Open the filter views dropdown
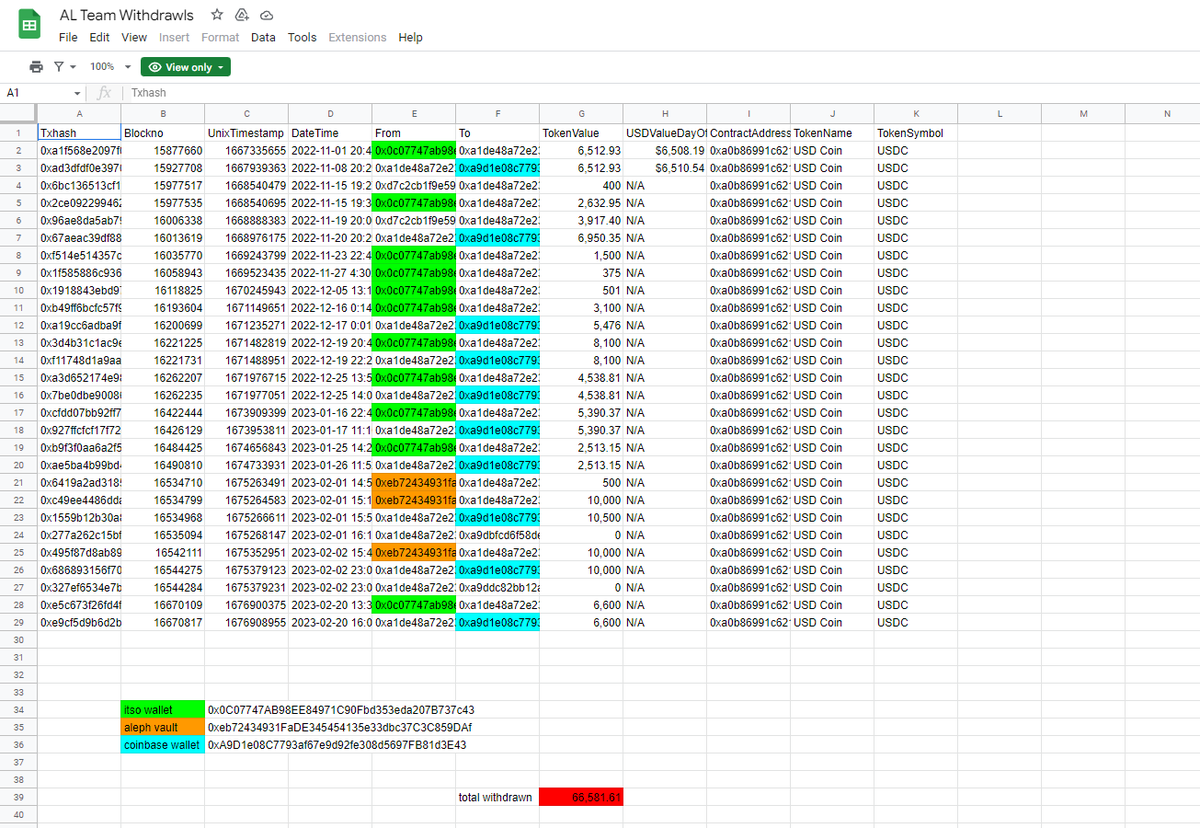The width and height of the screenshot is (1200, 828). click(64, 67)
